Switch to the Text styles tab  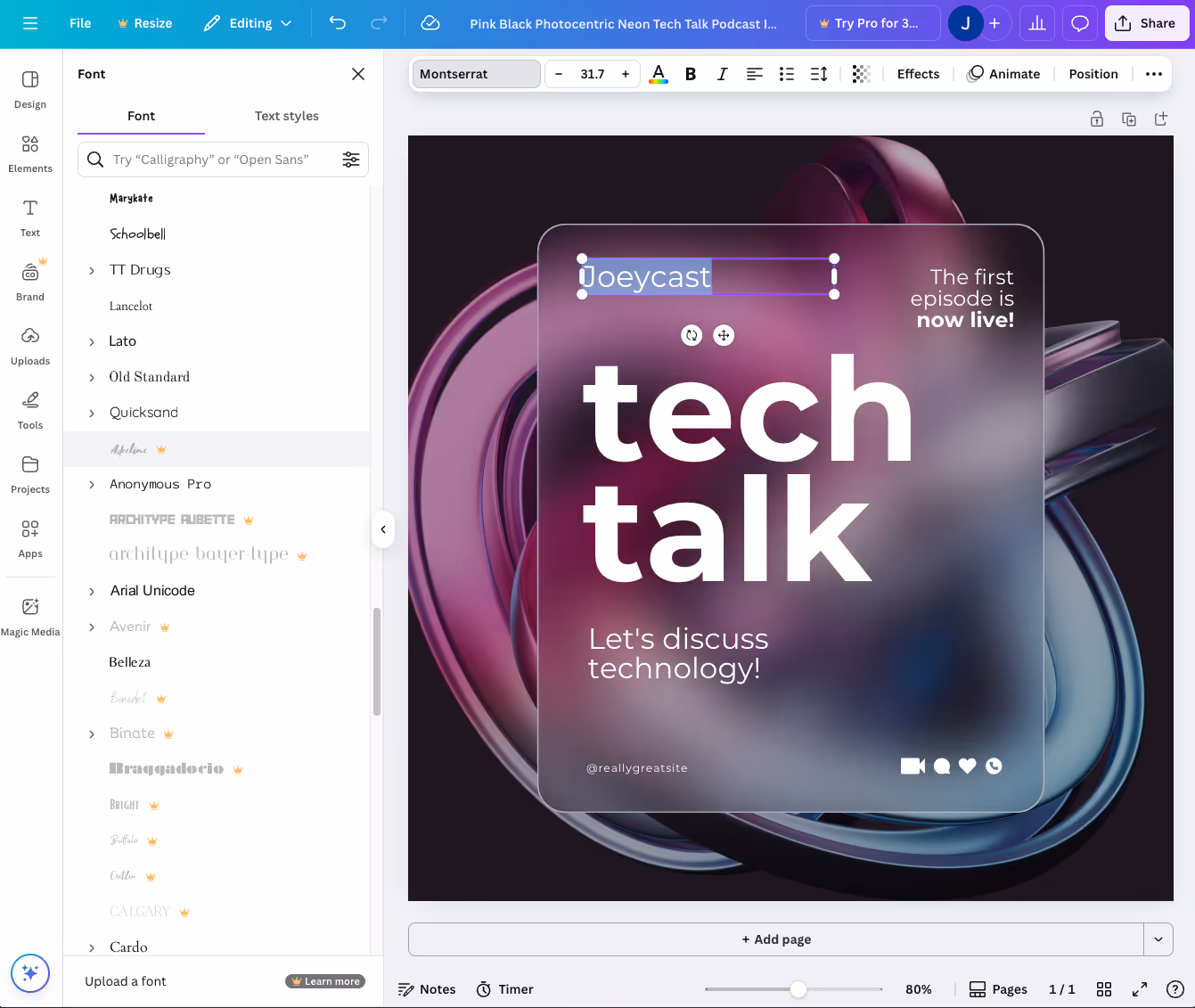tap(286, 116)
